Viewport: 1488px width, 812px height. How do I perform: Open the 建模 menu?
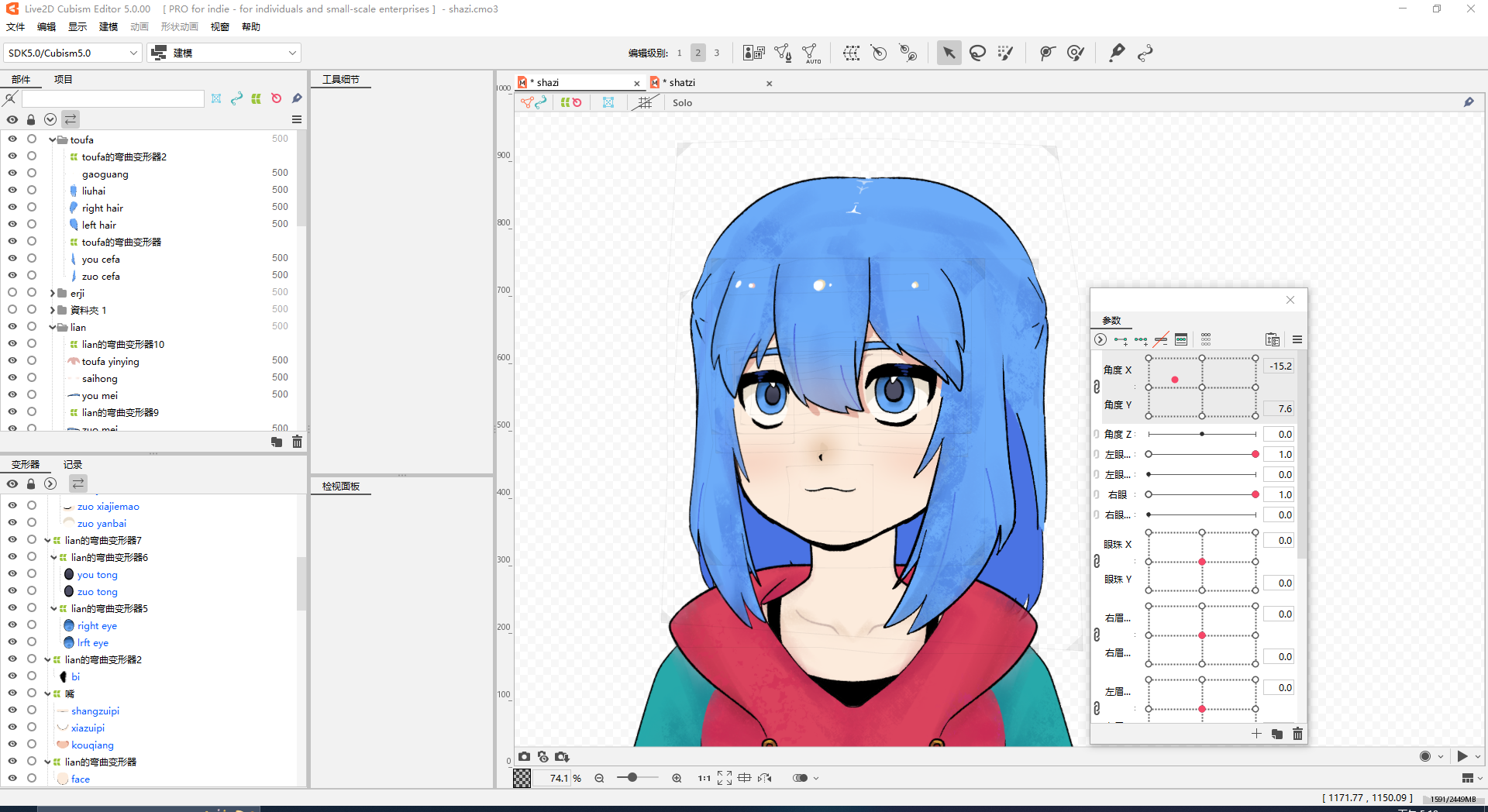(108, 26)
